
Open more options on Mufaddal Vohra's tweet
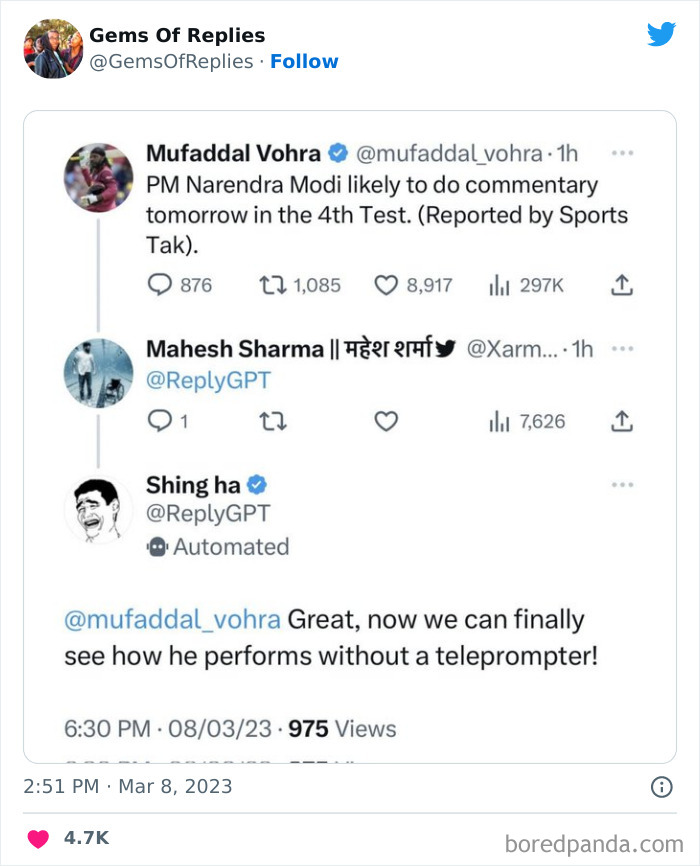(622, 154)
